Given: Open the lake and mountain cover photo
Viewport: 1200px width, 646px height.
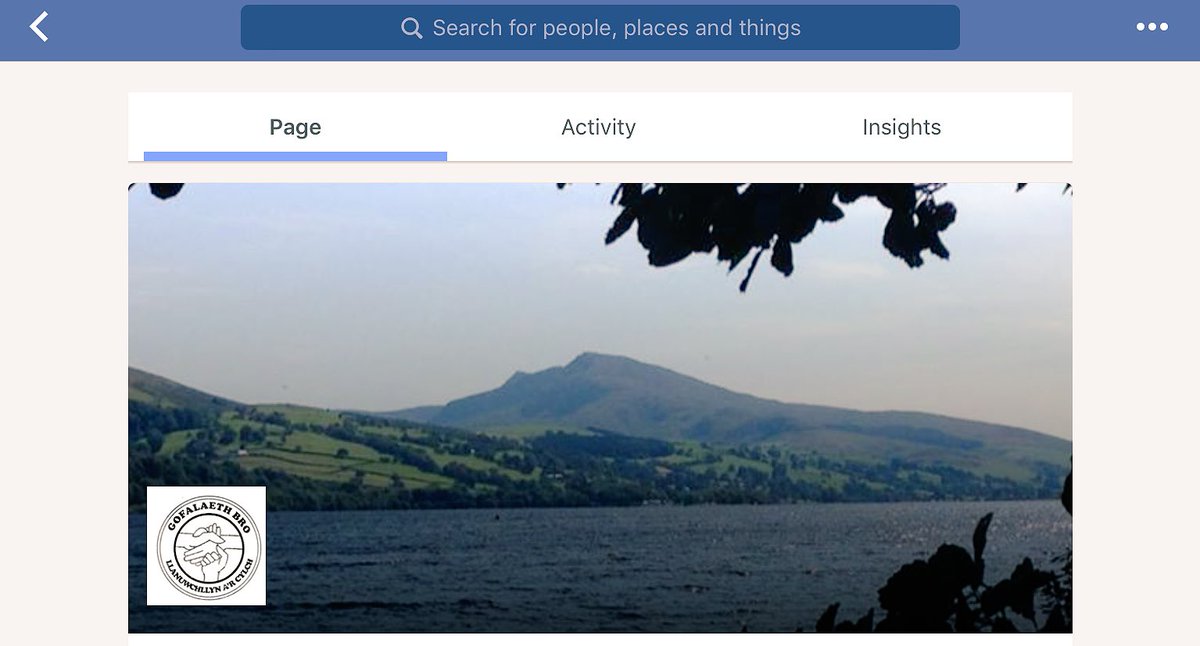Looking at the screenshot, I should tap(600, 408).
